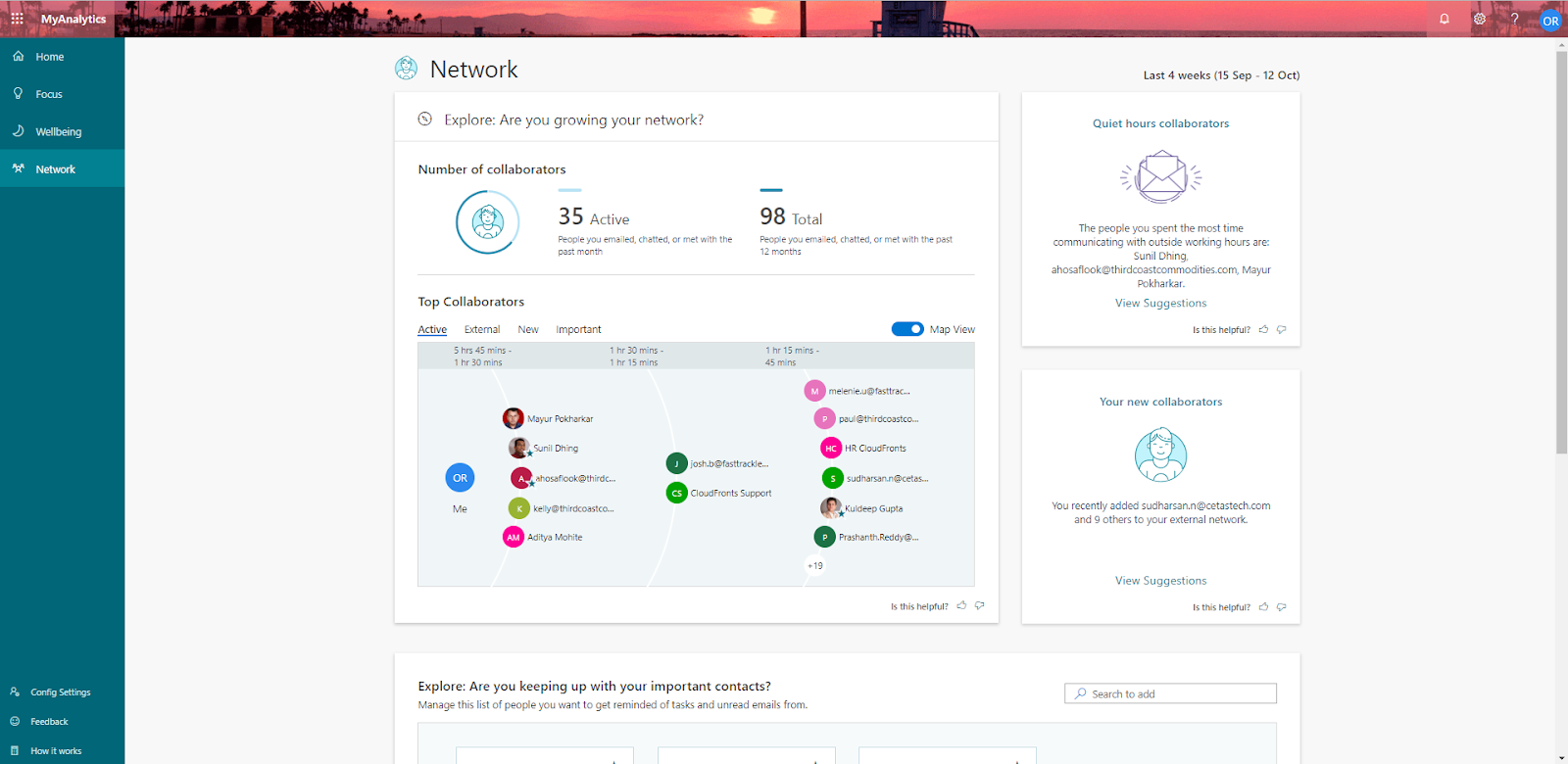Open Focus page in sidebar

click(x=62, y=94)
